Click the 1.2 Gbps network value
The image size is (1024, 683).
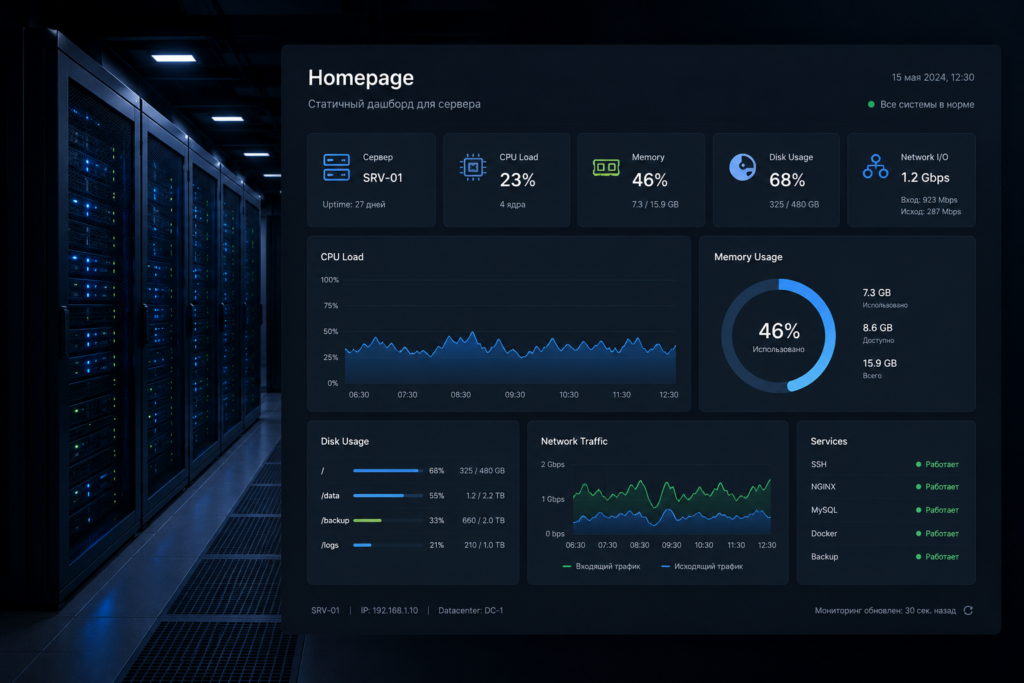coord(925,178)
